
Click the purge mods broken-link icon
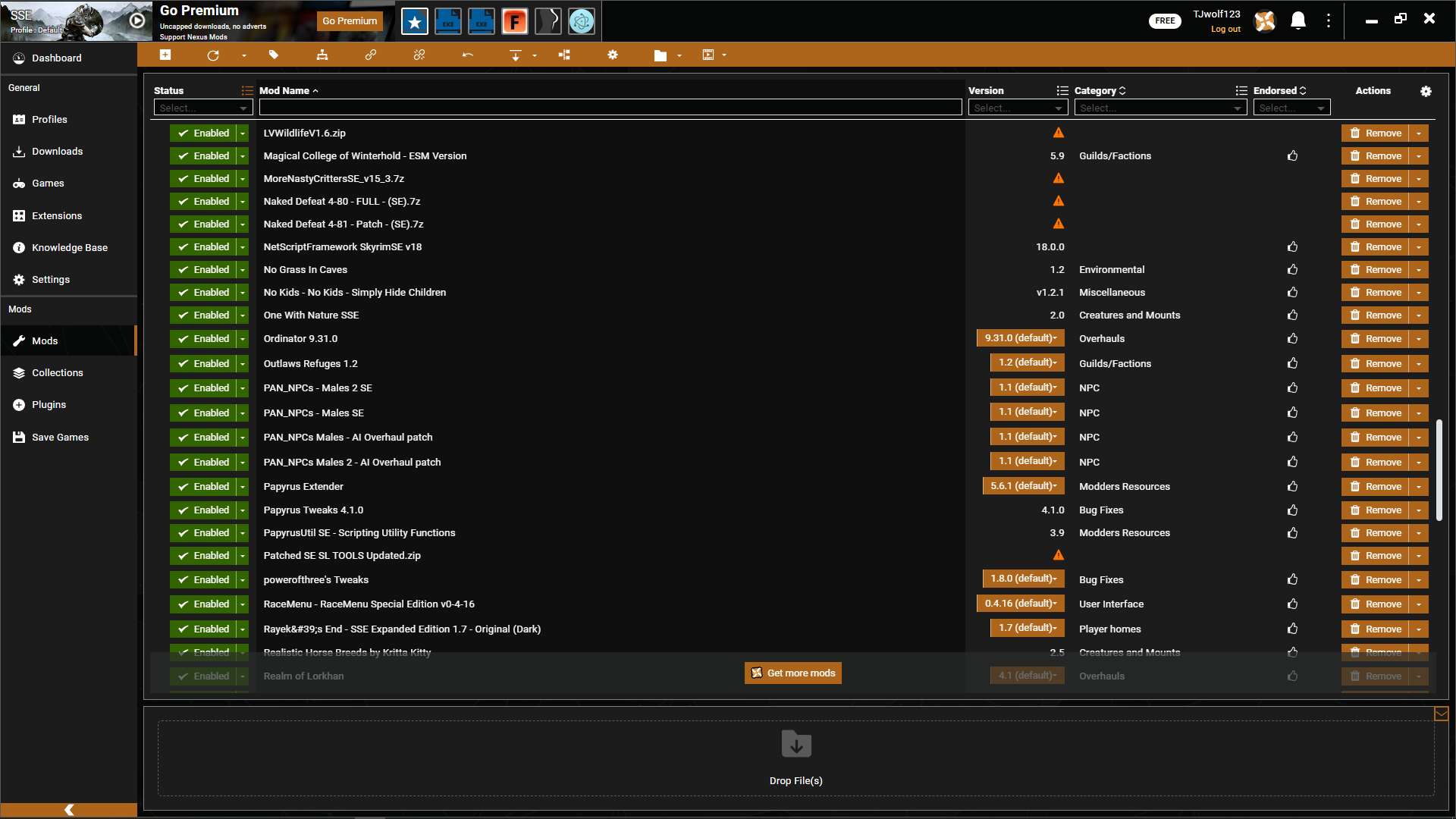pyautogui.click(x=419, y=55)
